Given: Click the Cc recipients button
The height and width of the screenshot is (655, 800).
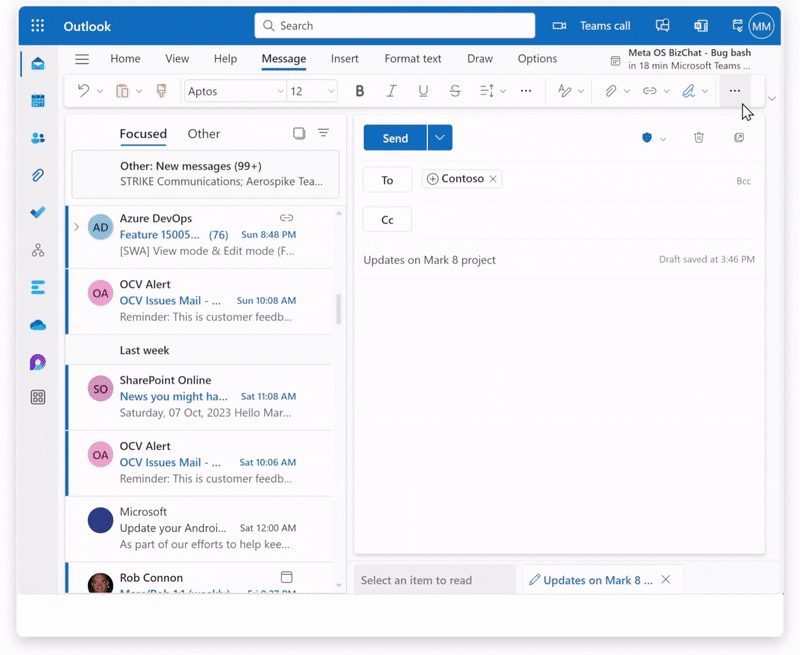Looking at the screenshot, I should point(387,220).
